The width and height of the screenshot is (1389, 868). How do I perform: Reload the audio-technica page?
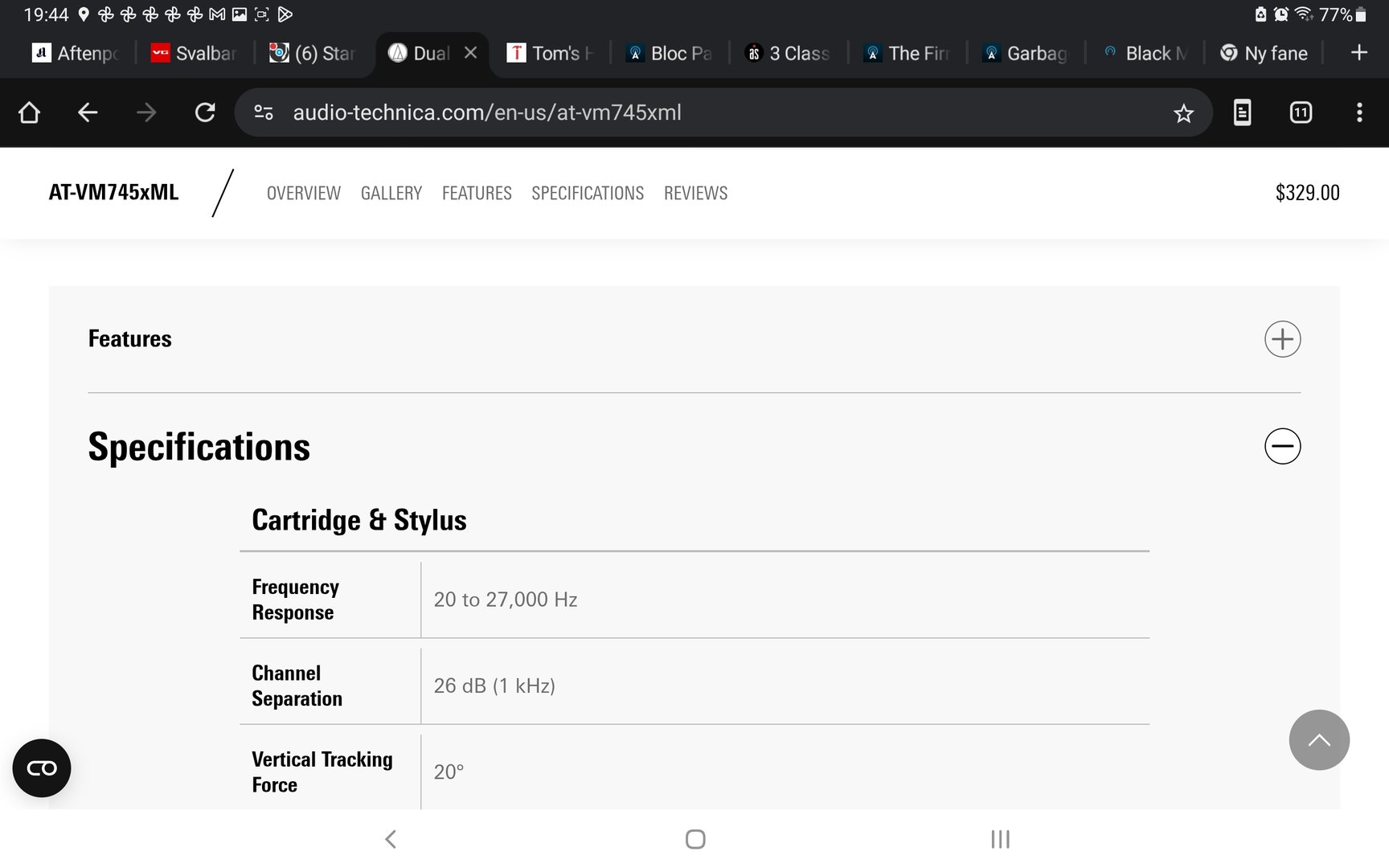[205, 113]
